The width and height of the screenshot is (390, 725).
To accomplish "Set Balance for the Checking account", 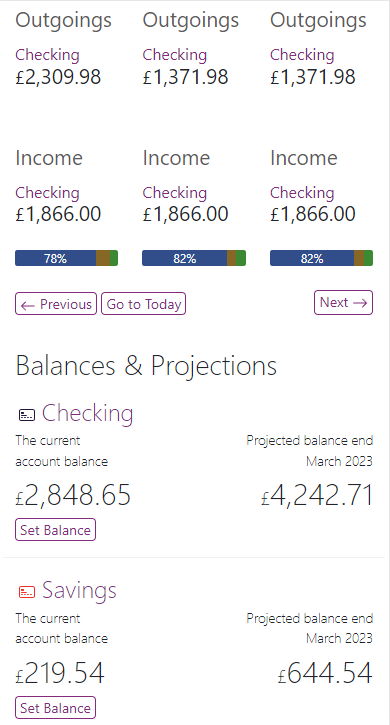I will tap(56, 529).
